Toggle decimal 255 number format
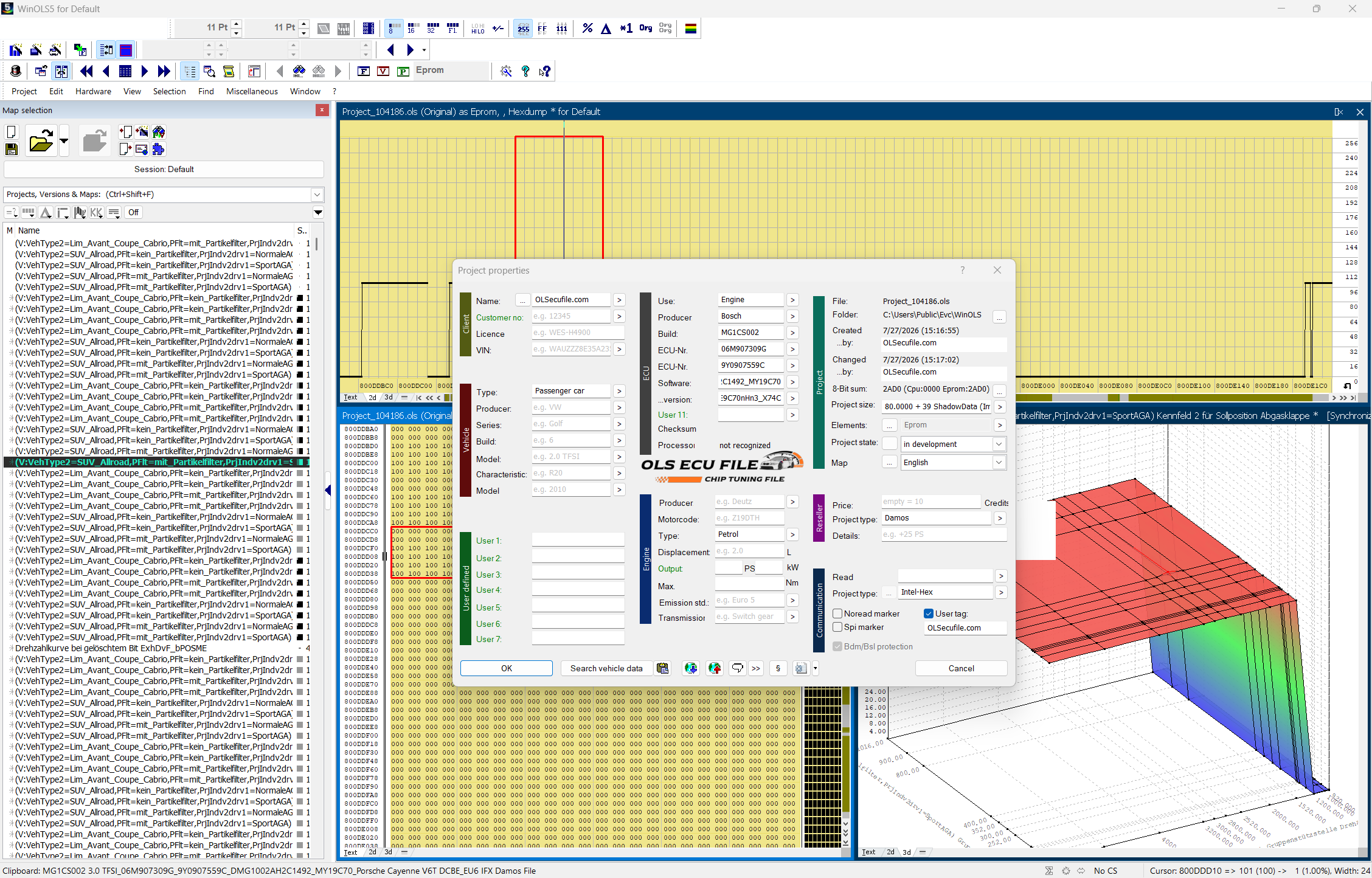Image resolution: width=1372 pixels, height=878 pixels. 523,28
